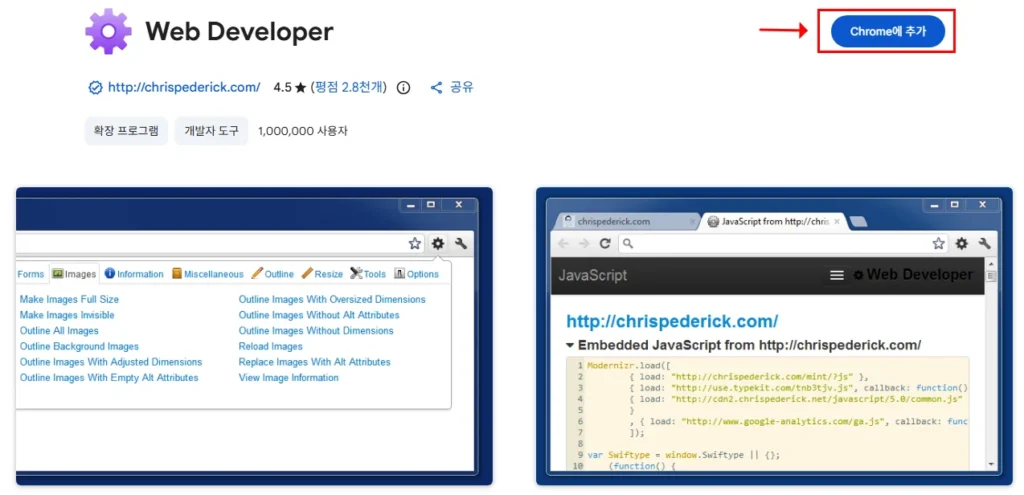Screen dimensions: 1024x495
Task: Click Reload Images link
Action: [270, 347]
